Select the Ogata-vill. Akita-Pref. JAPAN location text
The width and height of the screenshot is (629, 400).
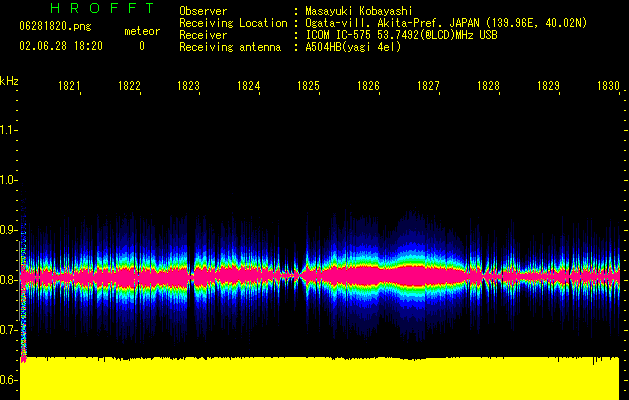pos(446,23)
